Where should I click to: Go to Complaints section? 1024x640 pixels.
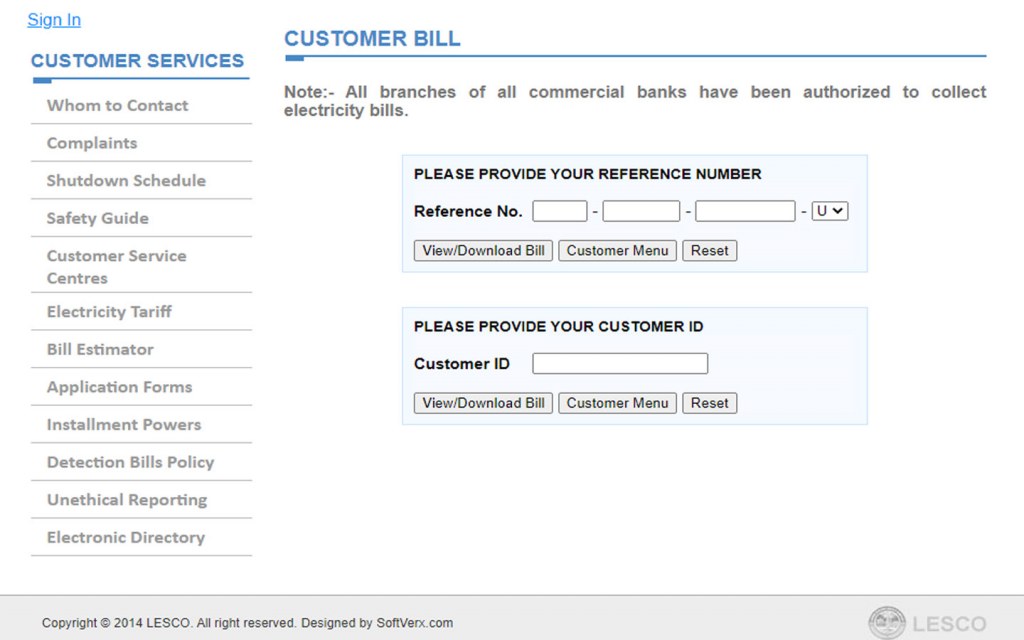pos(92,143)
